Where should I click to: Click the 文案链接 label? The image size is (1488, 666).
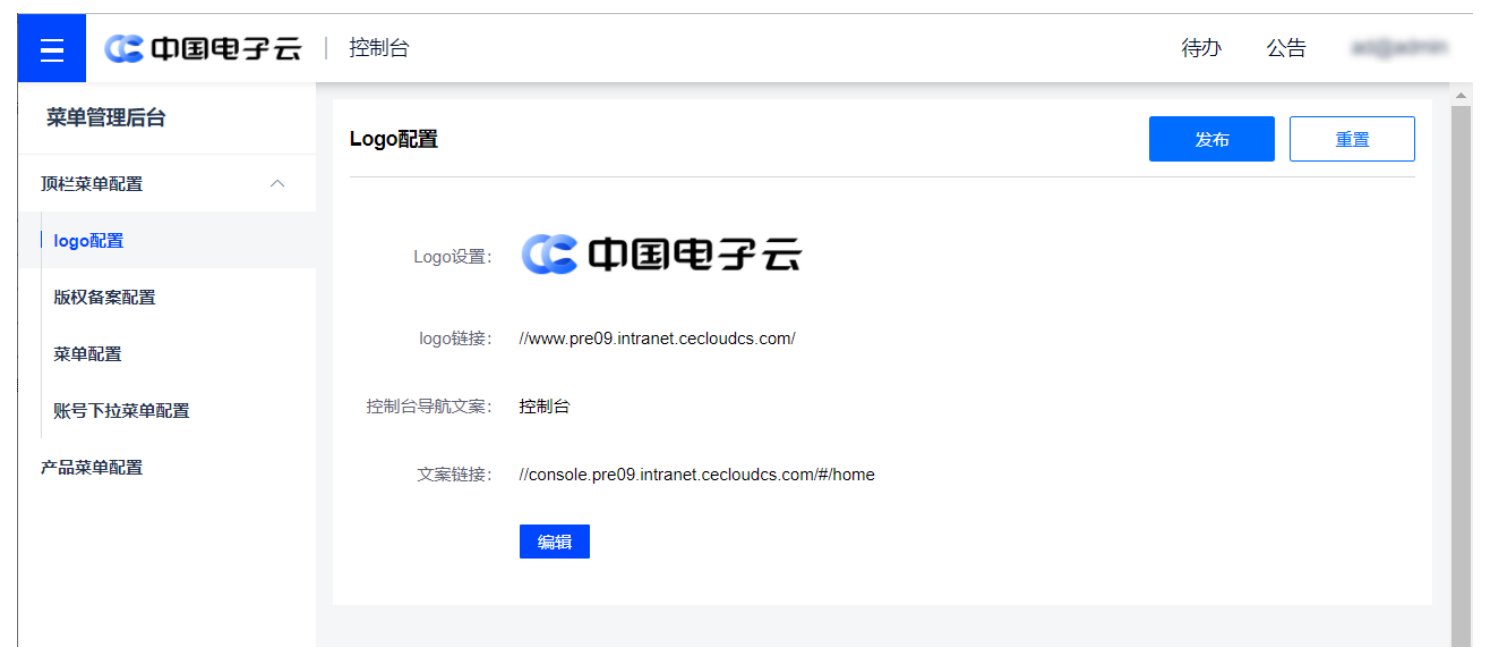[x=455, y=474]
